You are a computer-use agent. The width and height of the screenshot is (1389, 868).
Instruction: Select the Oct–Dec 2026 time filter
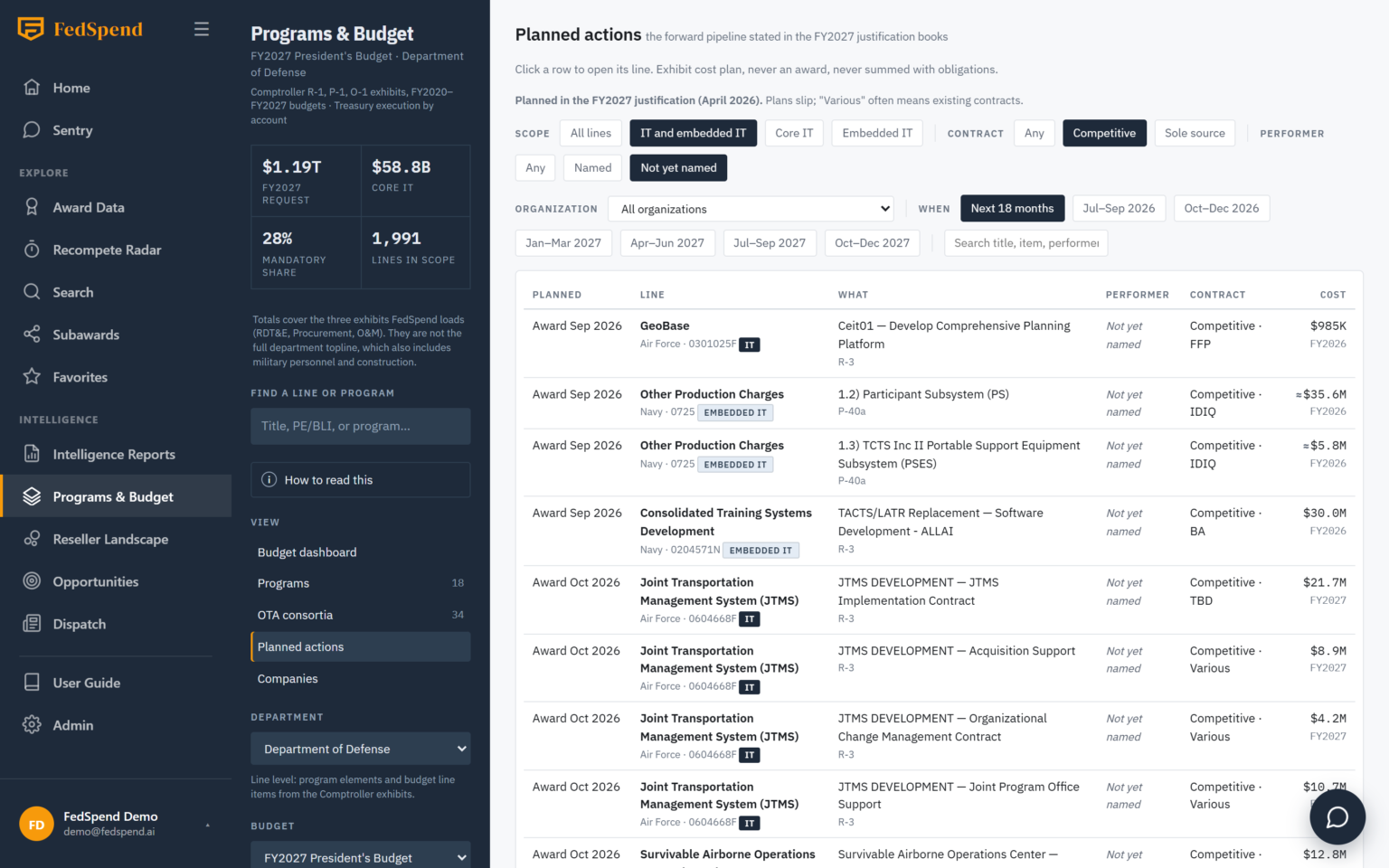(1222, 208)
